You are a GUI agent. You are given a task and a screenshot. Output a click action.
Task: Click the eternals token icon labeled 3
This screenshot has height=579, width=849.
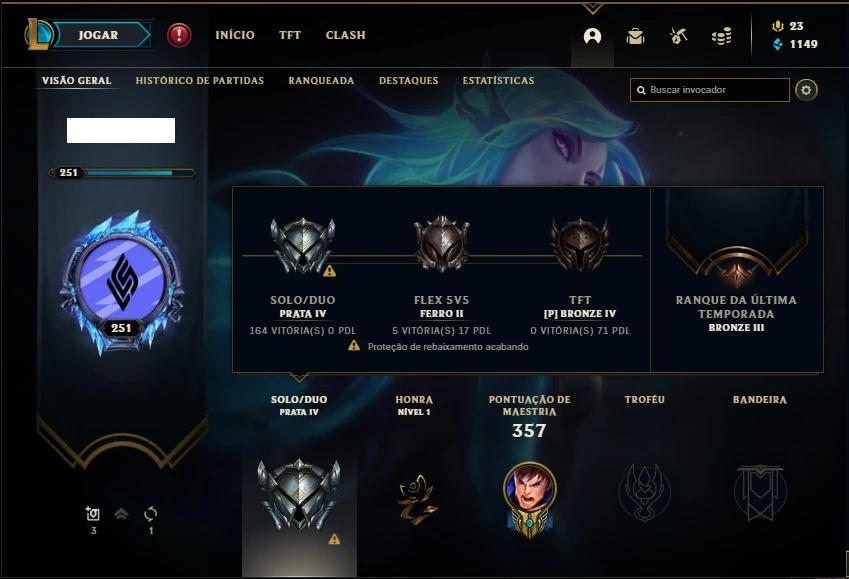93,513
